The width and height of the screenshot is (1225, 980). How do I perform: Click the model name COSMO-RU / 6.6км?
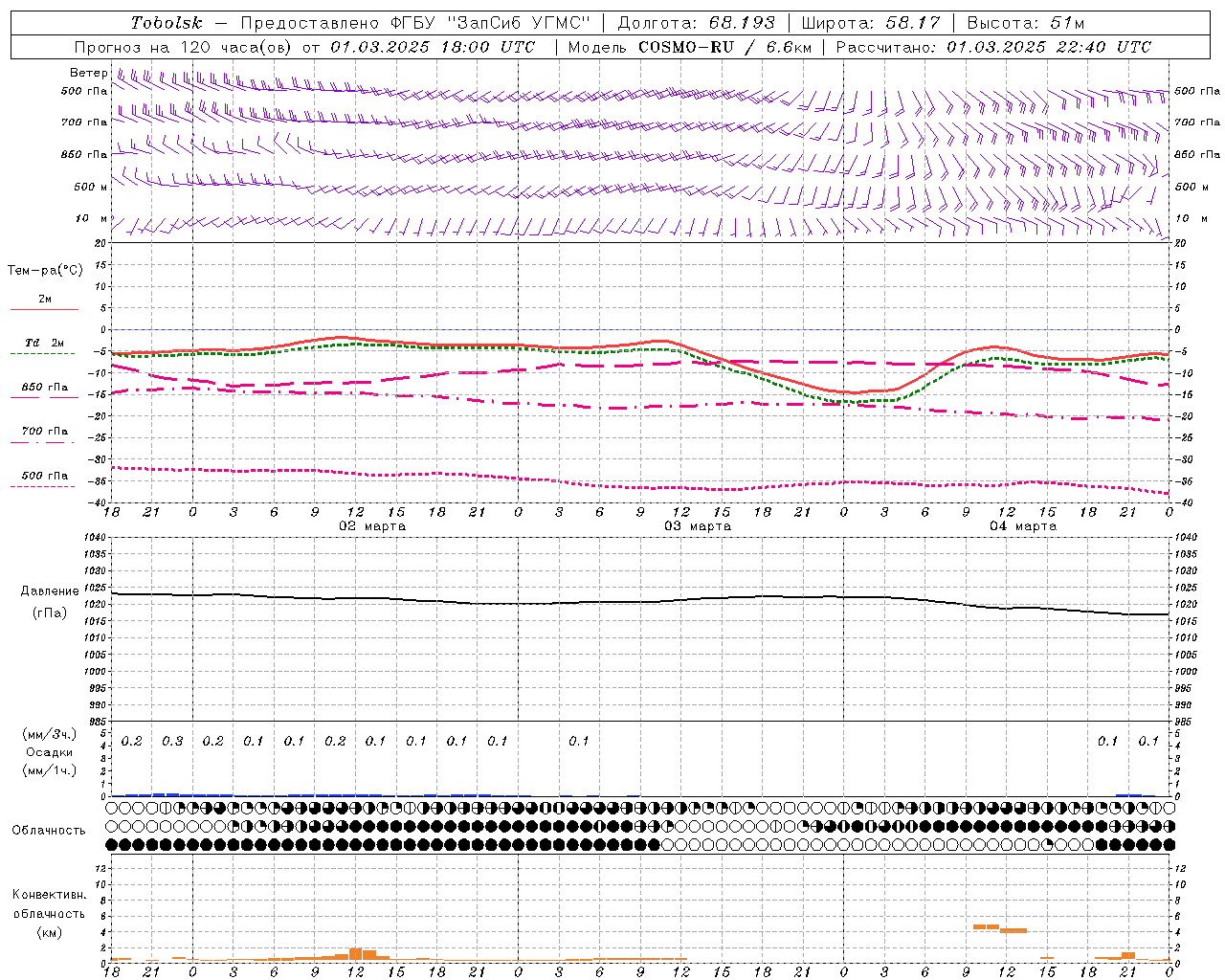725,47
